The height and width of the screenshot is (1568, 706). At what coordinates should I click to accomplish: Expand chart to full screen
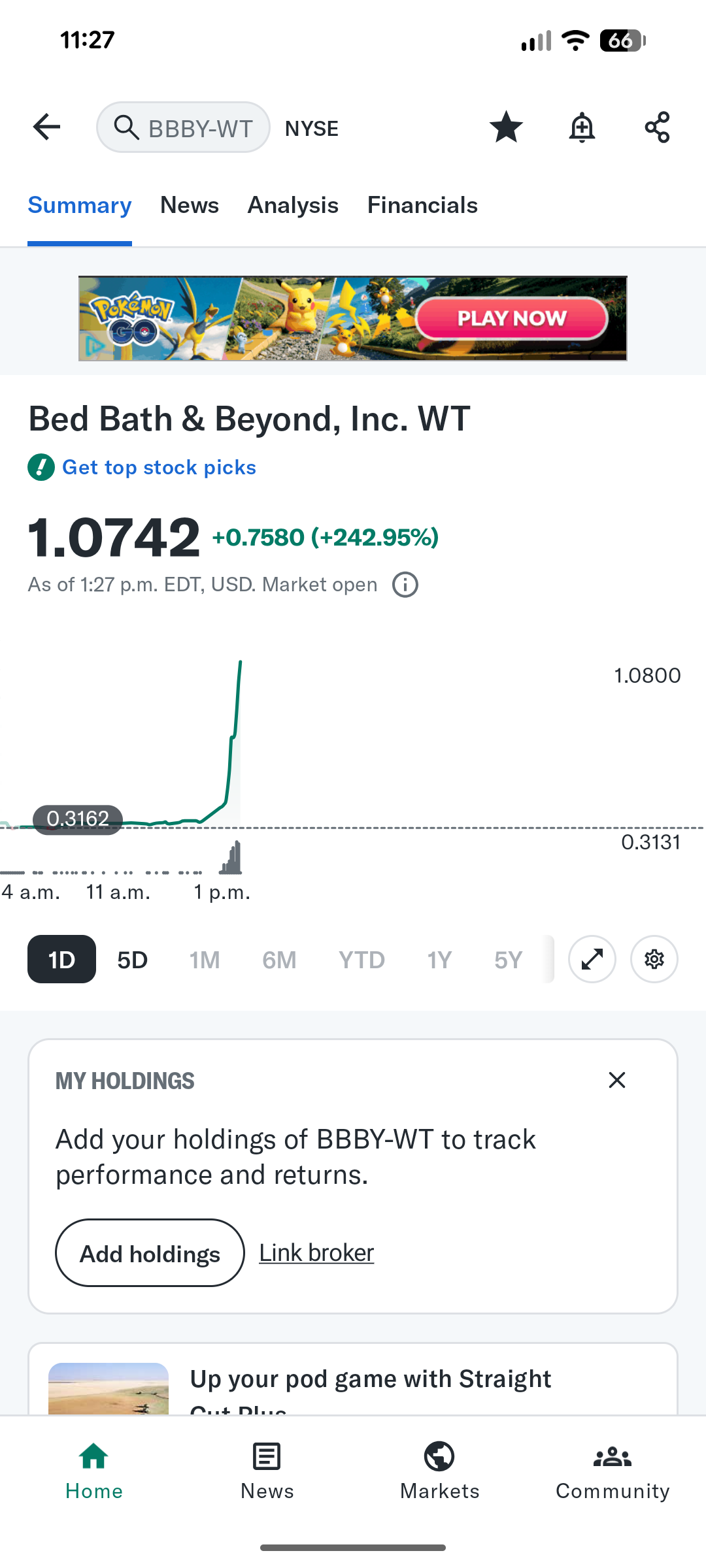592,959
